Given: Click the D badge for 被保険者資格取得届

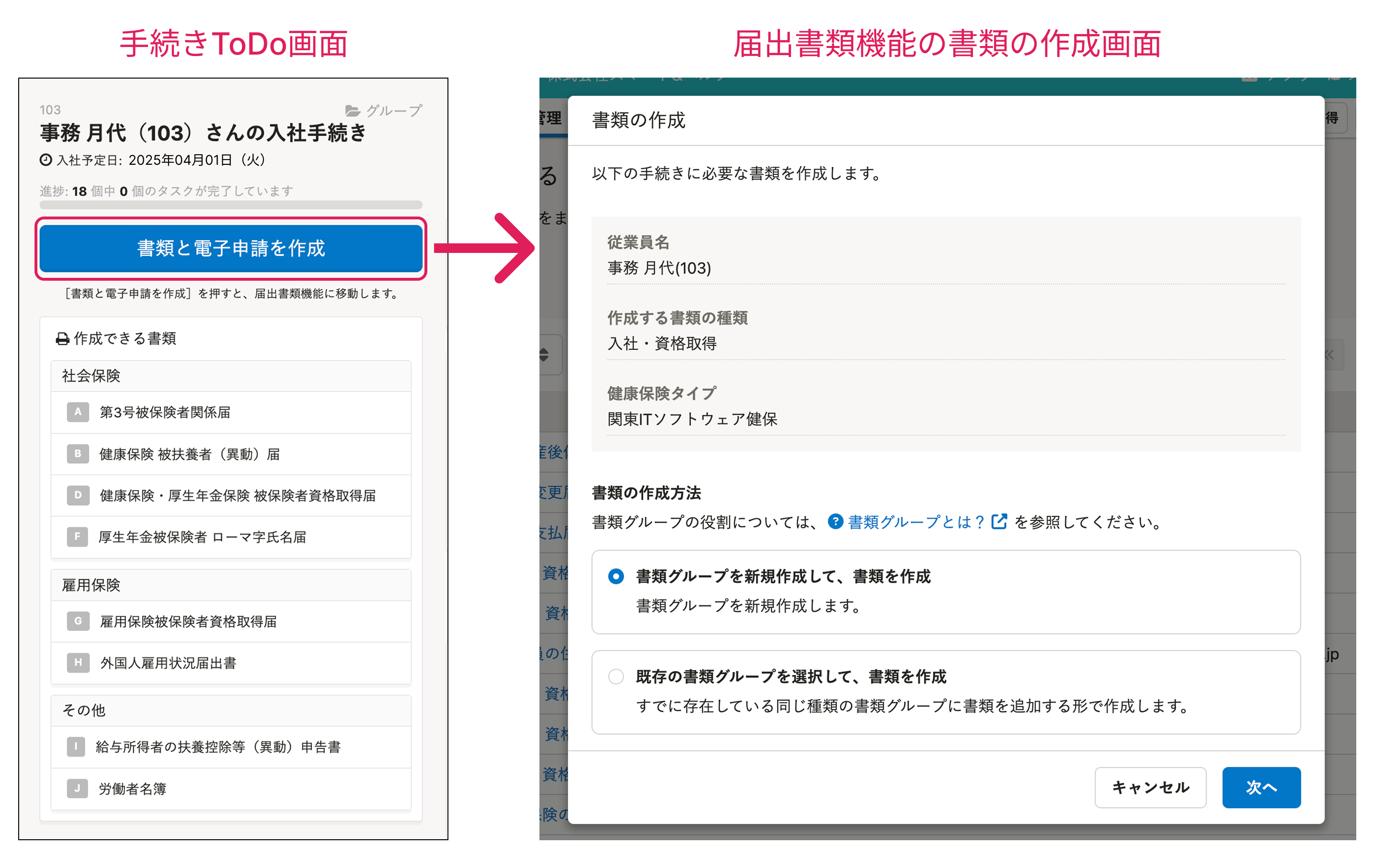Looking at the screenshot, I should (78, 495).
